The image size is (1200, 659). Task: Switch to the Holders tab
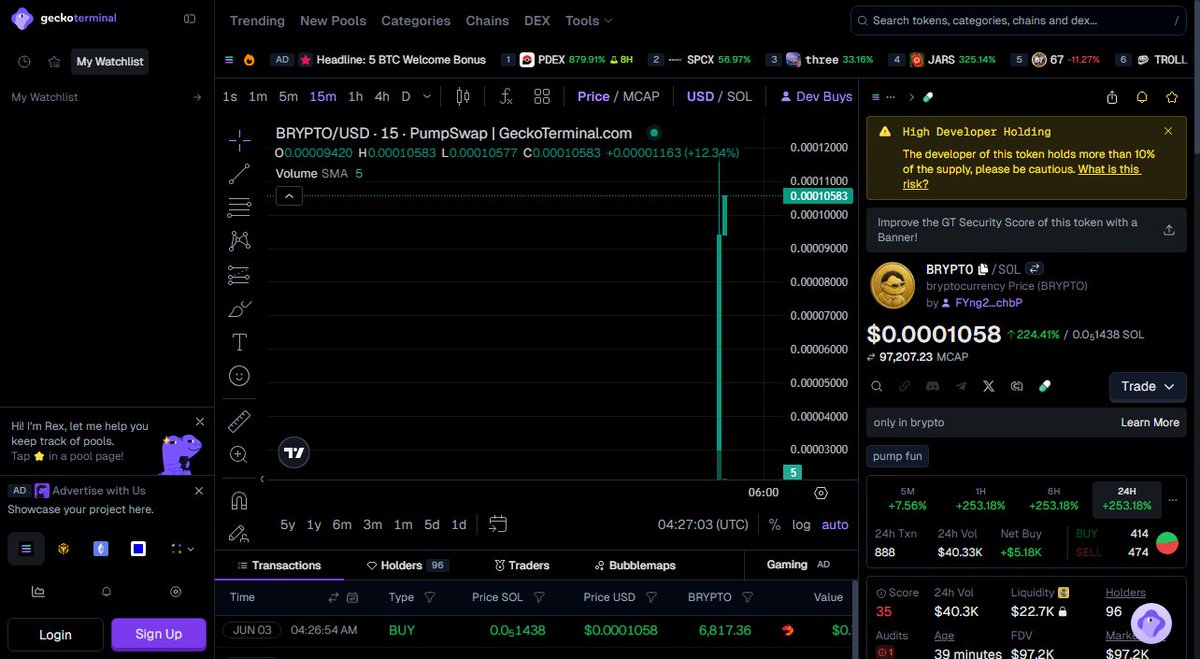407,565
